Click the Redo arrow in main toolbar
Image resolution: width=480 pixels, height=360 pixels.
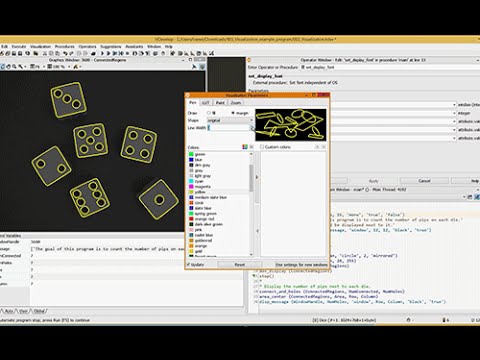pyautogui.click(x=71, y=53)
